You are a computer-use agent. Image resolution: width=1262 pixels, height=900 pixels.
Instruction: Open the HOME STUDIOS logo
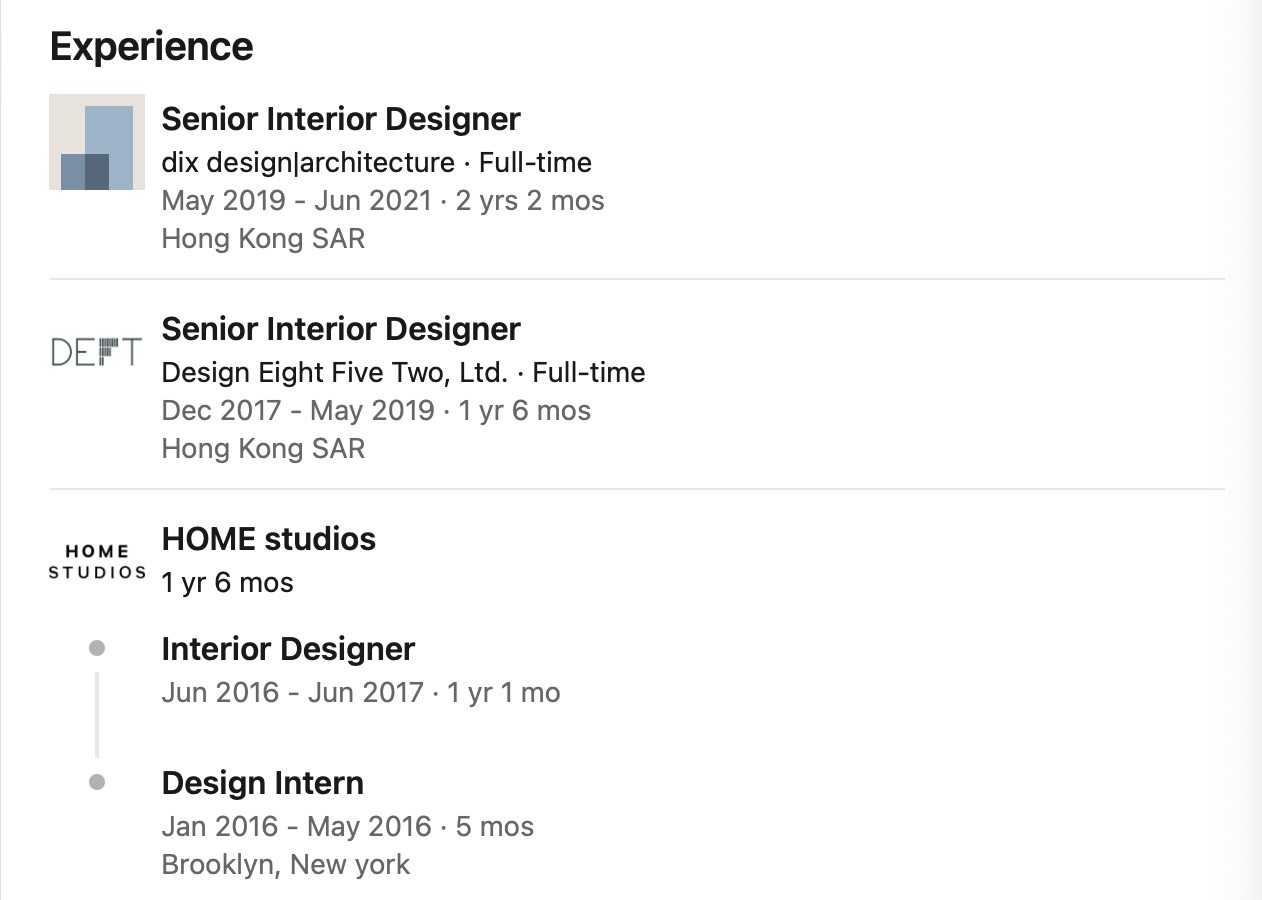pos(97,562)
